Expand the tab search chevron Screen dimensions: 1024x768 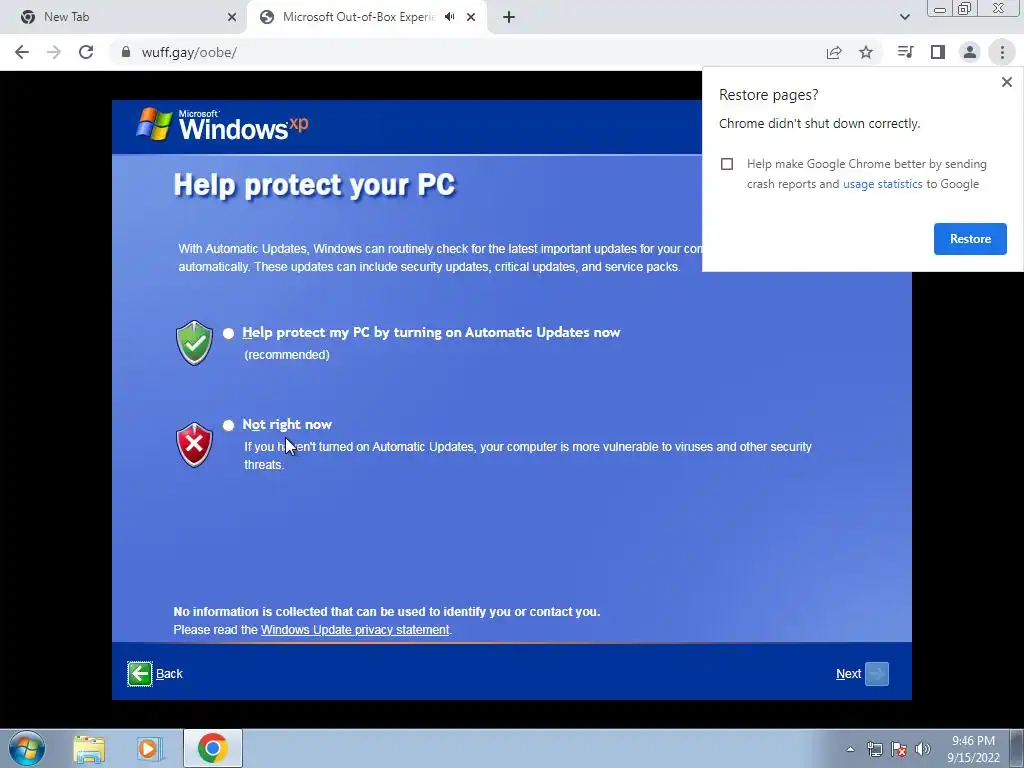(x=904, y=17)
